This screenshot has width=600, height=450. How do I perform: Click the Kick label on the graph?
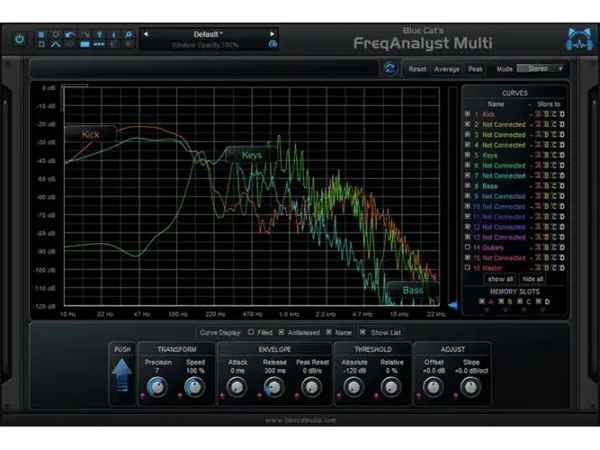(91, 134)
